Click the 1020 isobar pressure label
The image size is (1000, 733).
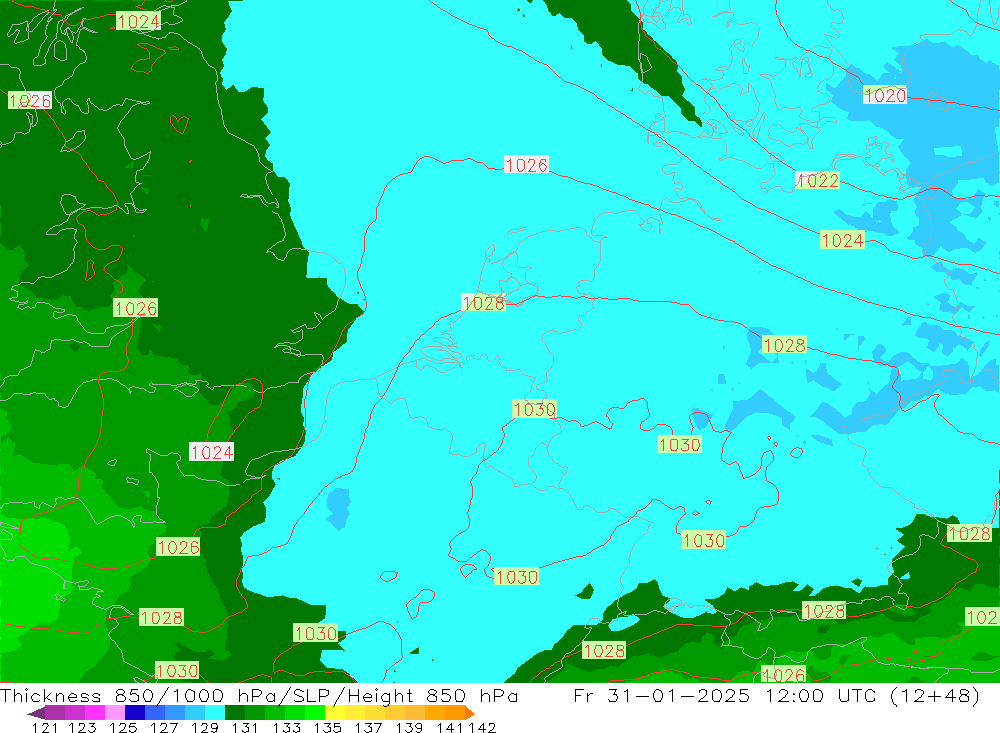[885, 96]
